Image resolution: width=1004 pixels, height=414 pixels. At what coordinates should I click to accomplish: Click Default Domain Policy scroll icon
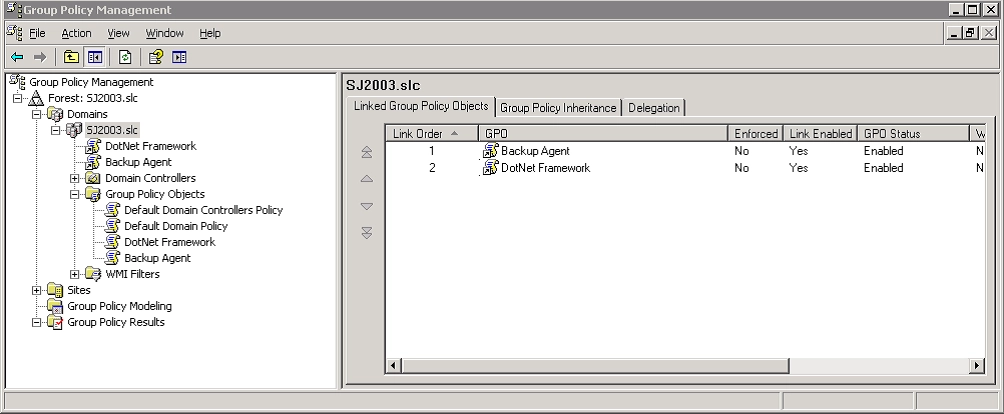click(x=113, y=226)
